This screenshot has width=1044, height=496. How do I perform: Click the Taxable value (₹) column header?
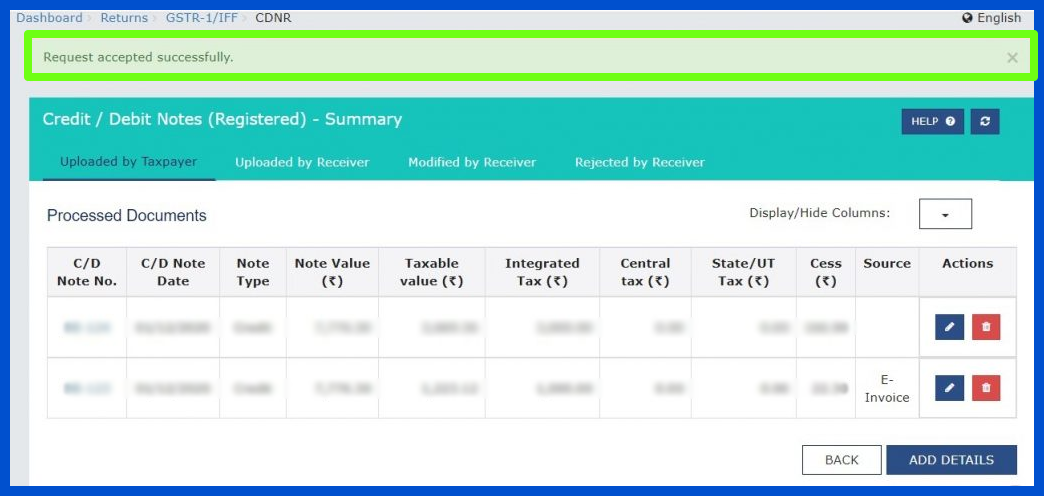431,272
